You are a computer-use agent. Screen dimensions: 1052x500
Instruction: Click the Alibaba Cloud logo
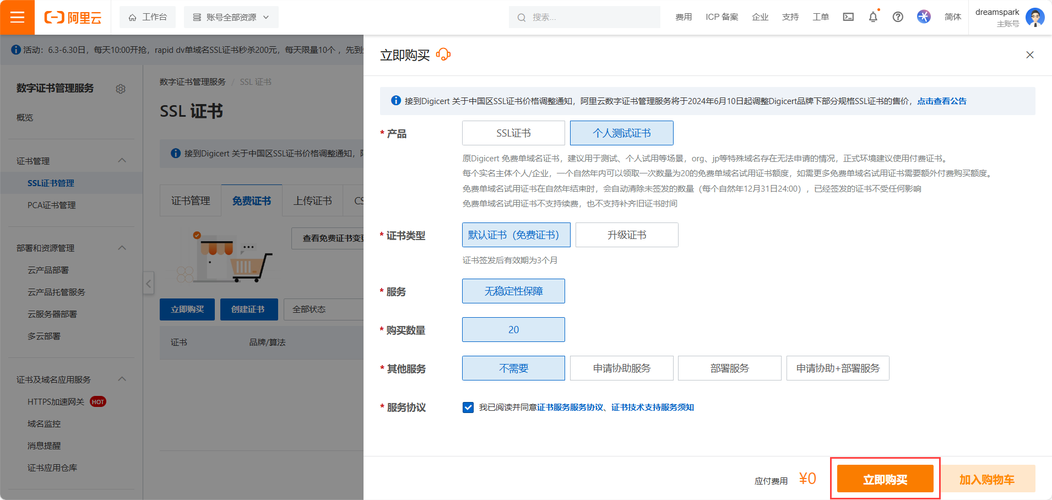[73, 17]
